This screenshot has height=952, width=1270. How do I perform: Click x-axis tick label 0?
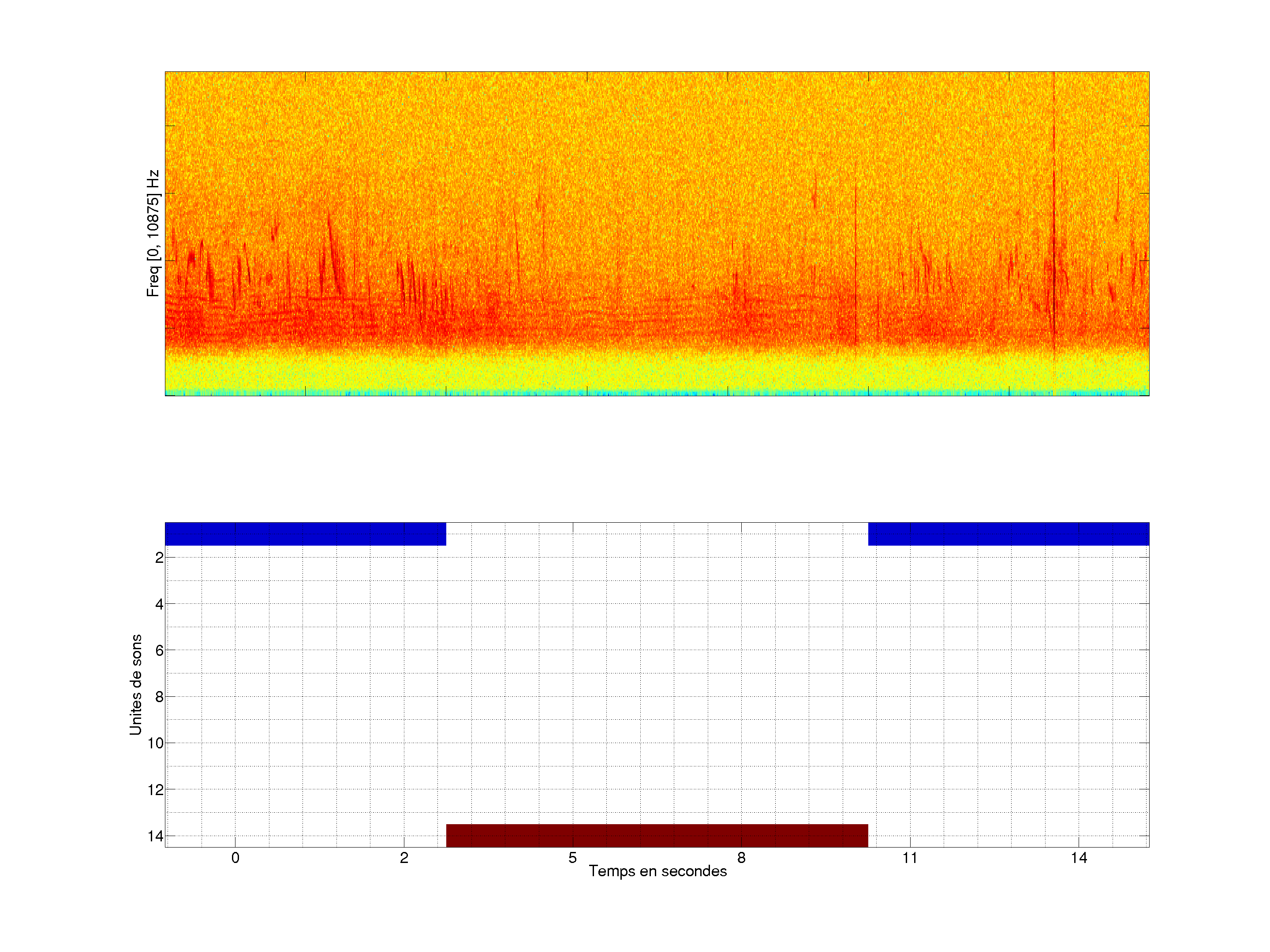point(235,858)
